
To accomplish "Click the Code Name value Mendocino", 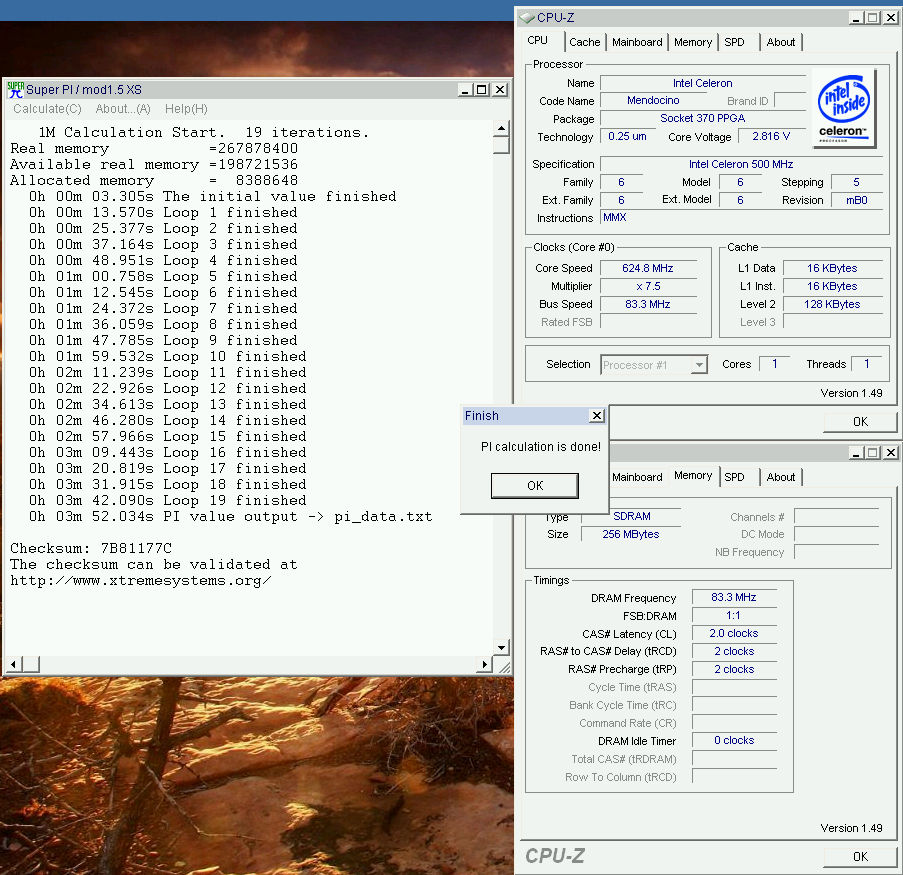I will coord(653,101).
